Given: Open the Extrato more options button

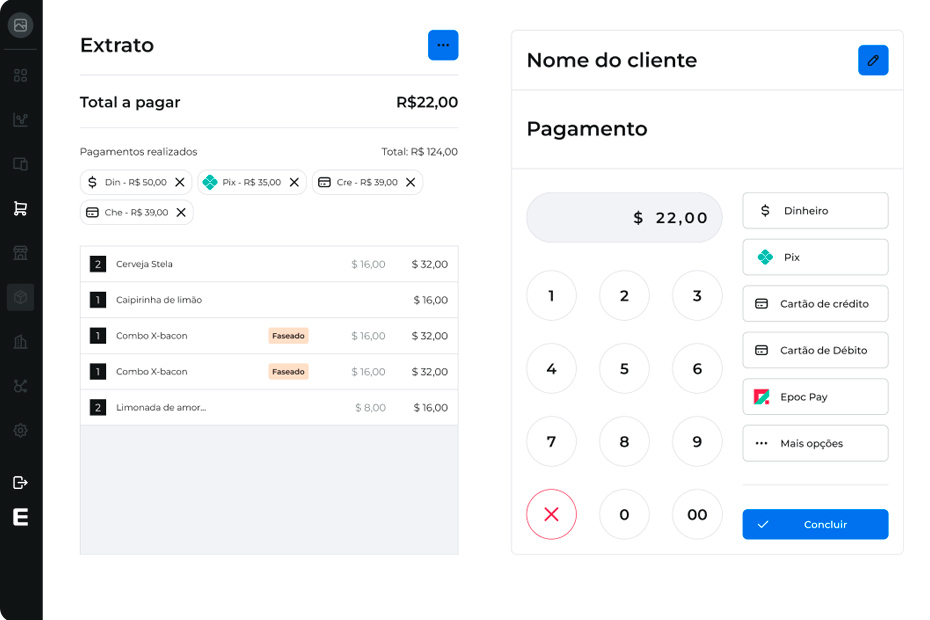Looking at the screenshot, I should click(x=443, y=45).
